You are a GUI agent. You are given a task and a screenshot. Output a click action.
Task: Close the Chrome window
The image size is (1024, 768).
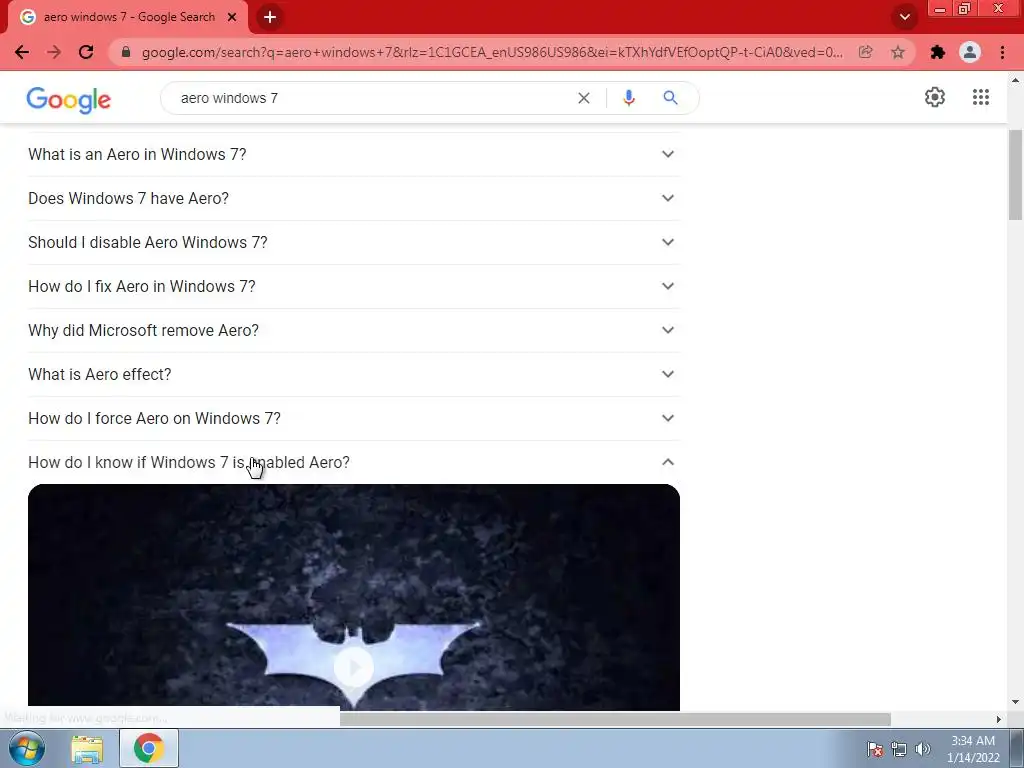999,9
